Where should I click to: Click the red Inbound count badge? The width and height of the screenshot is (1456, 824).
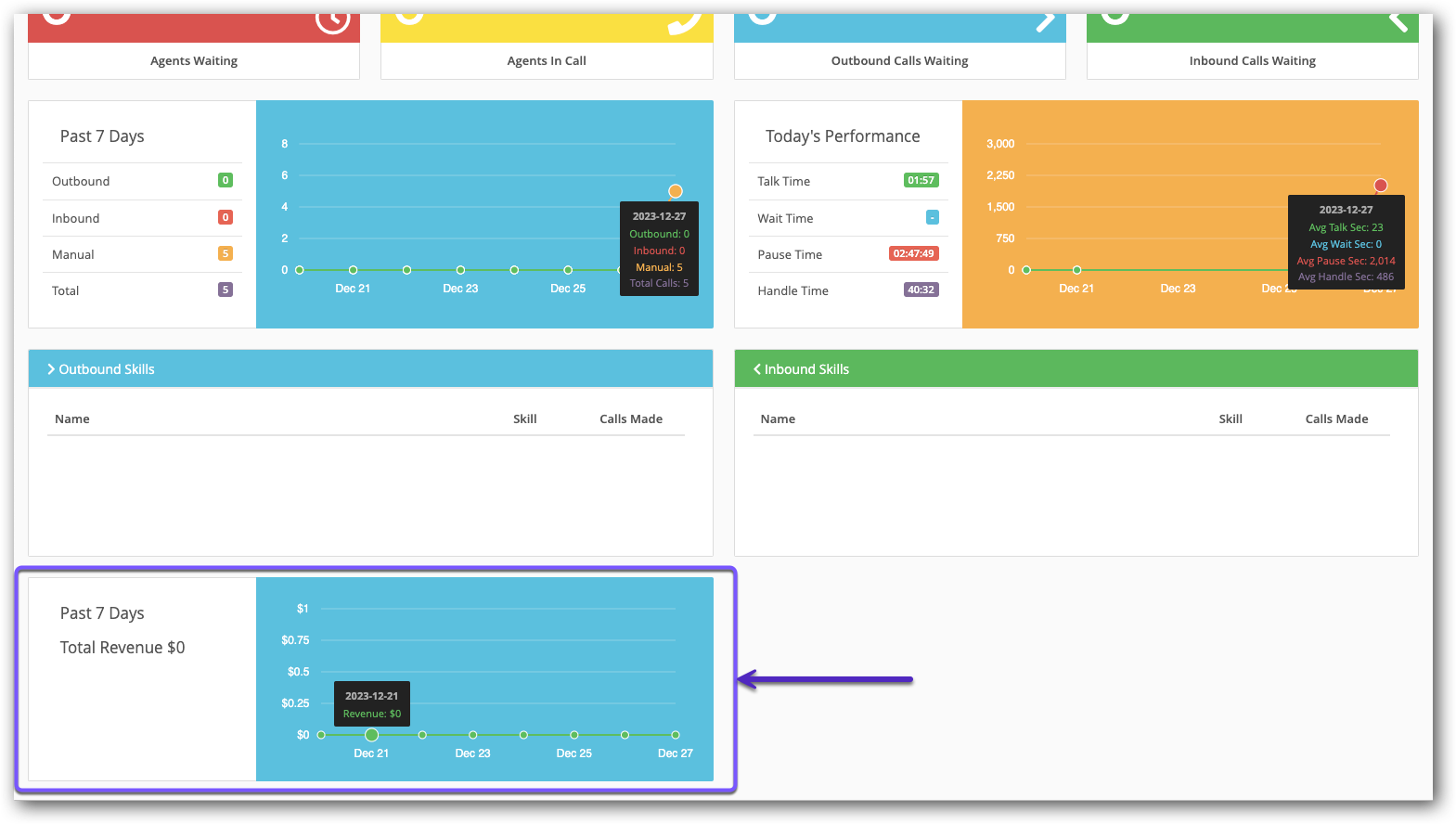(x=225, y=217)
